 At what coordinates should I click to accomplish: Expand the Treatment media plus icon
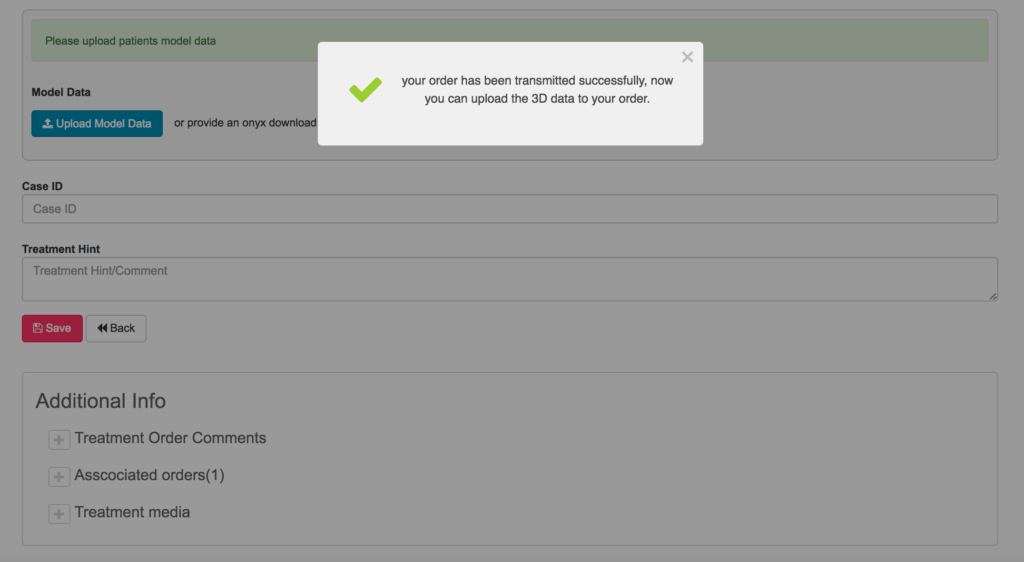(x=59, y=514)
